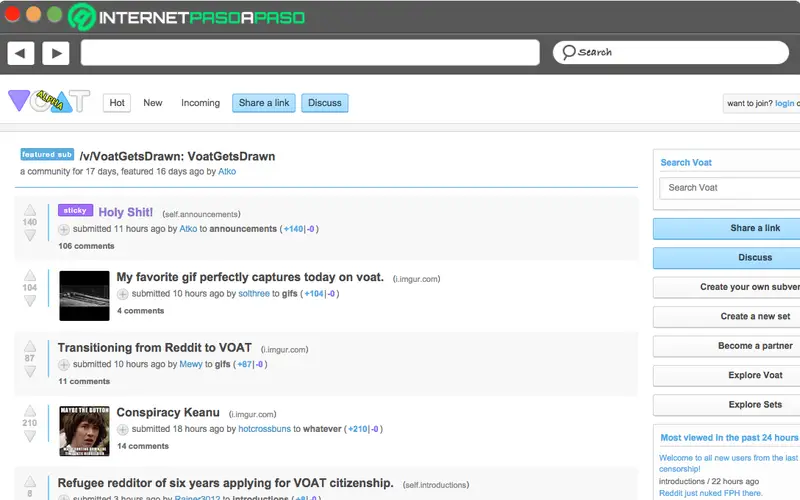
Task: Click the Search Voat heading
Action: click(686, 162)
